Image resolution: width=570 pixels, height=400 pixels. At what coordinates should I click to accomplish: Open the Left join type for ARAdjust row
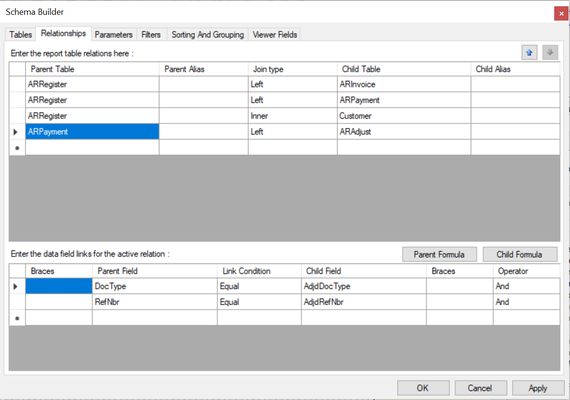click(x=293, y=132)
